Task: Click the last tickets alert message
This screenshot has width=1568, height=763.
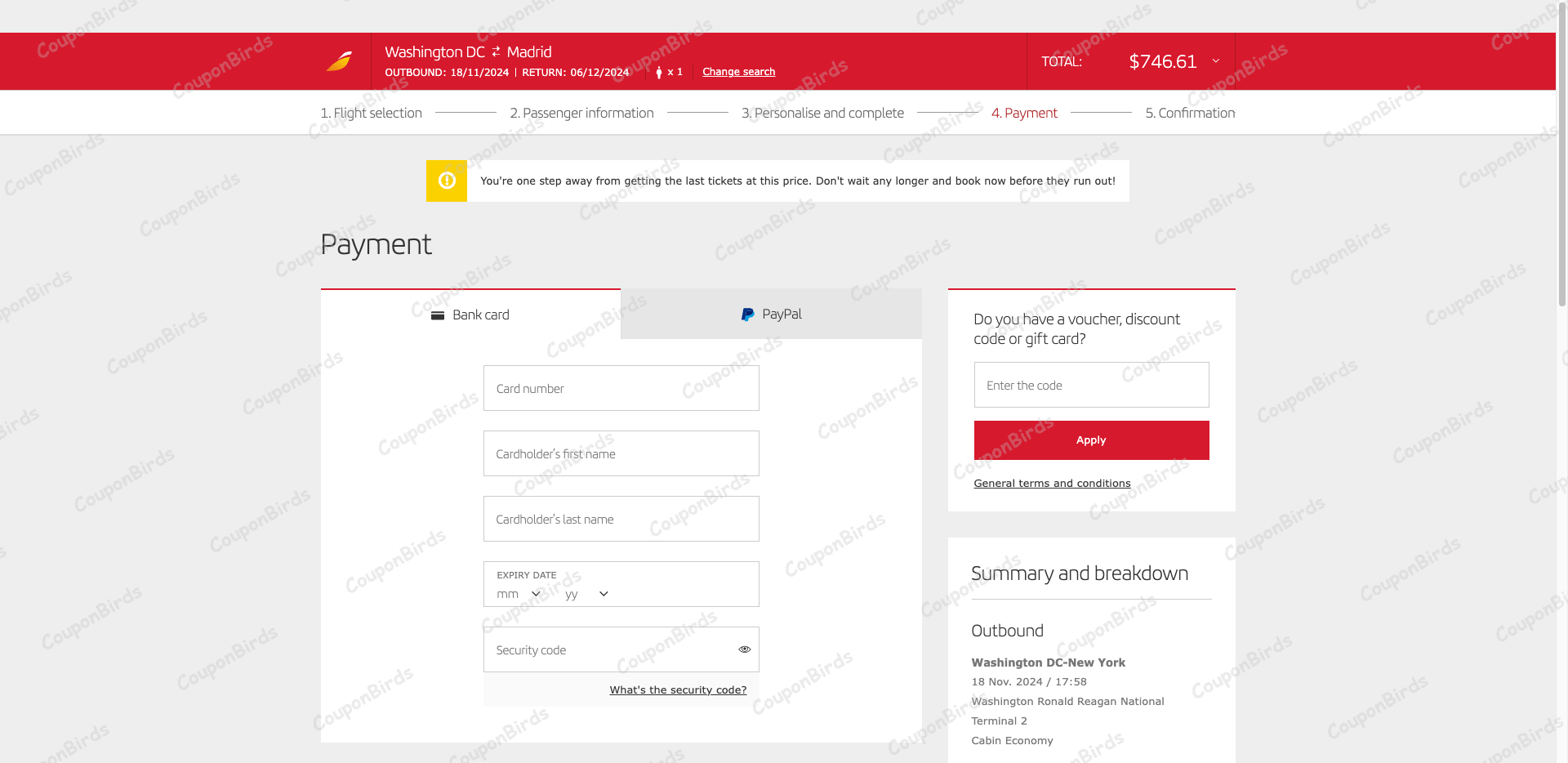Action: point(798,181)
